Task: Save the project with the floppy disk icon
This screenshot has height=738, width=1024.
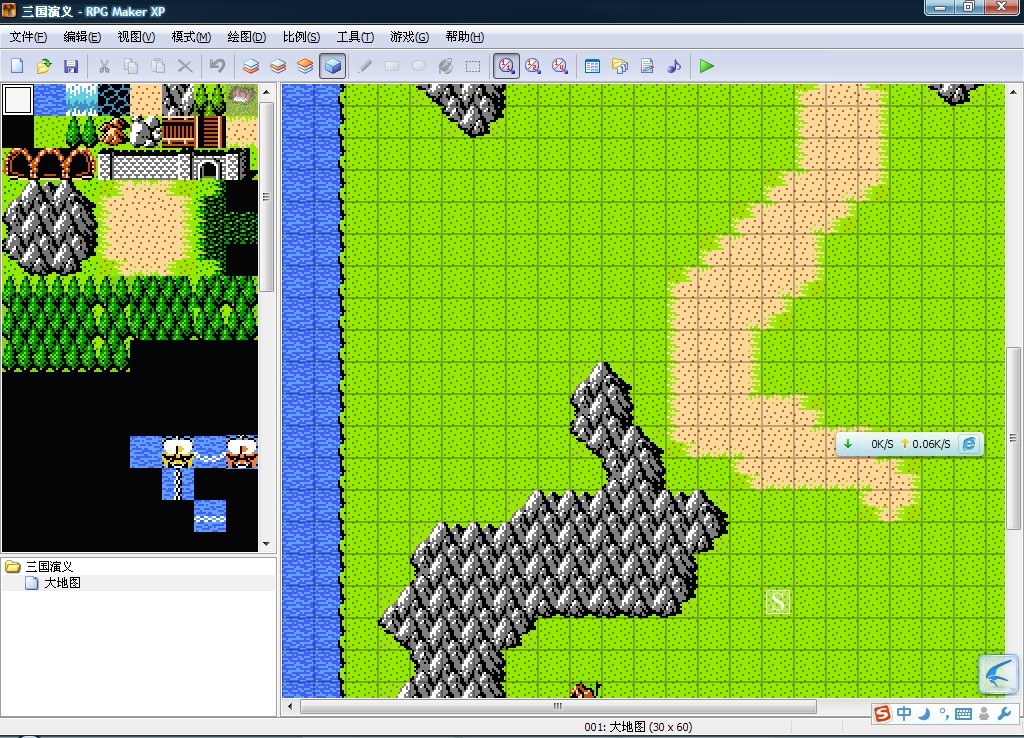Action: (71, 66)
